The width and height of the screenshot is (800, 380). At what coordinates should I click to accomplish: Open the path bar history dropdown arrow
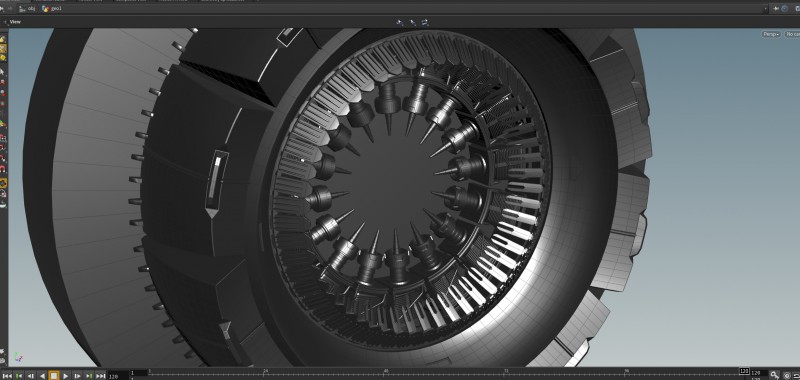tap(765, 9)
